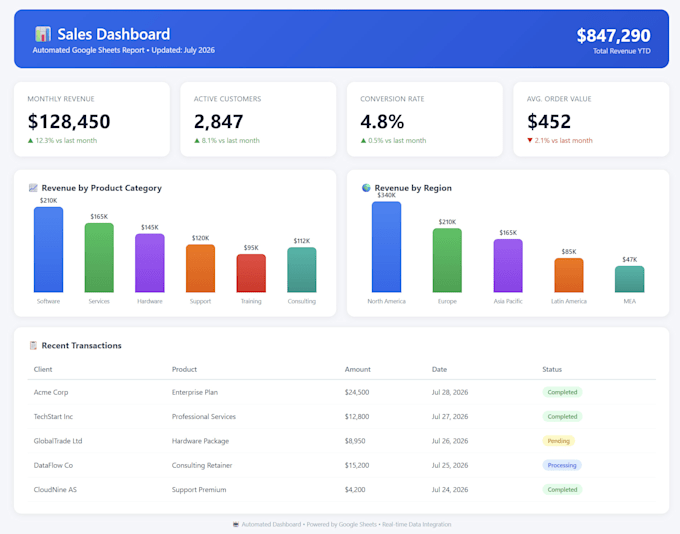Click the globe icon beside Revenue by Region
This screenshot has height=534, width=680.
click(366, 188)
